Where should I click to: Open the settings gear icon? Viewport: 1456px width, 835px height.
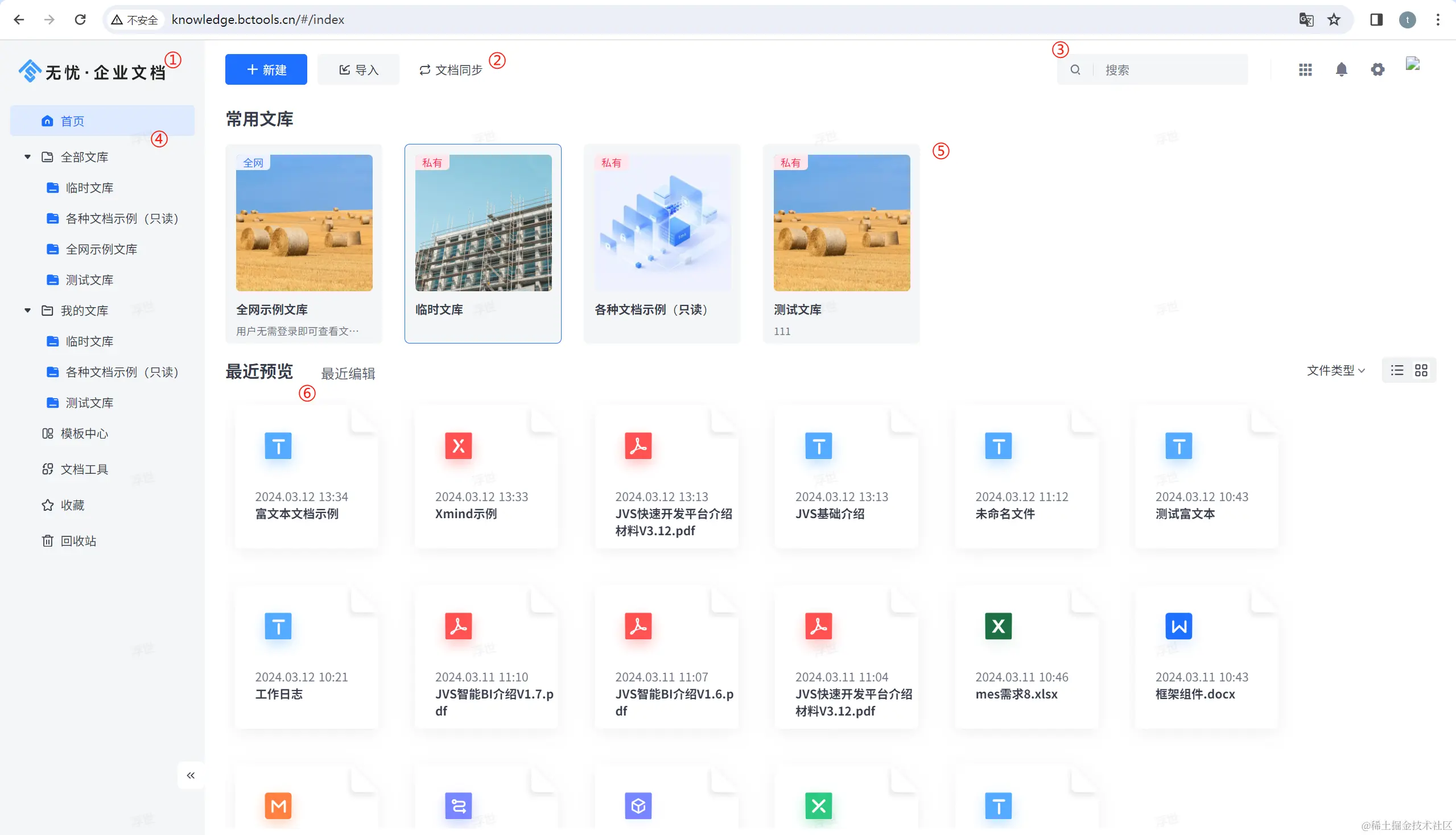(x=1377, y=70)
